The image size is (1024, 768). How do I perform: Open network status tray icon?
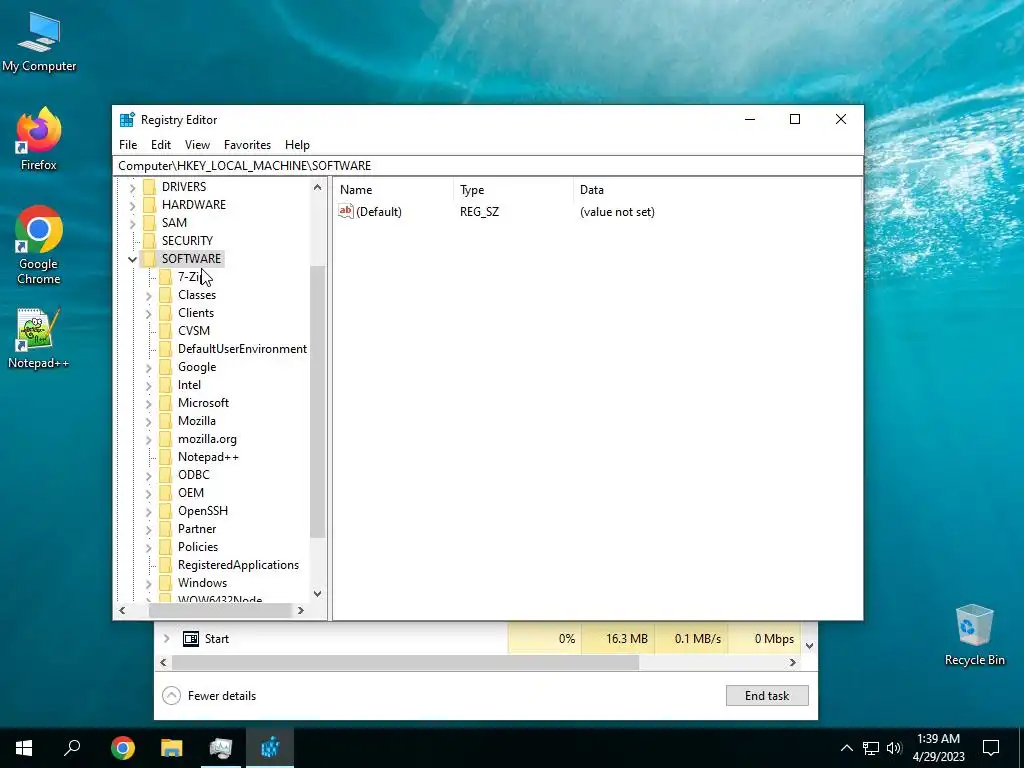pyautogui.click(x=871, y=748)
